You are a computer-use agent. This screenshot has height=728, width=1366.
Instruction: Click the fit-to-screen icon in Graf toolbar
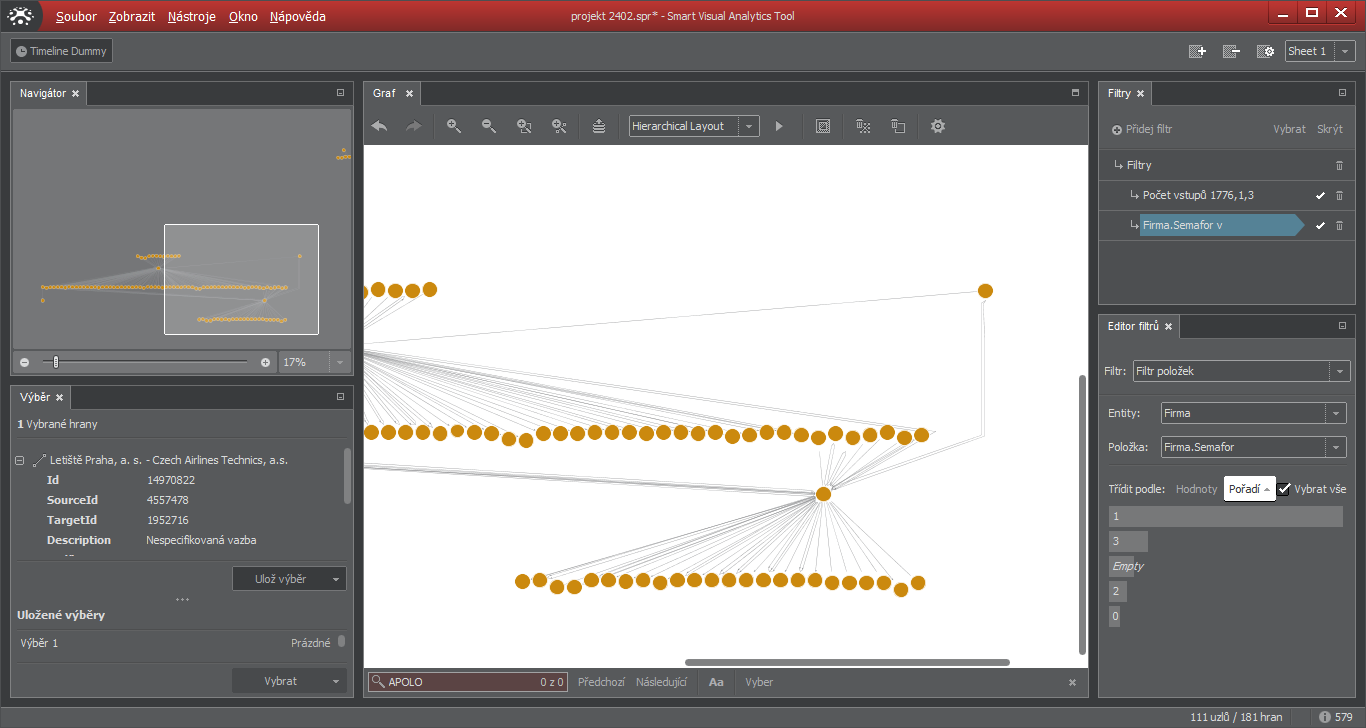tap(823, 126)
